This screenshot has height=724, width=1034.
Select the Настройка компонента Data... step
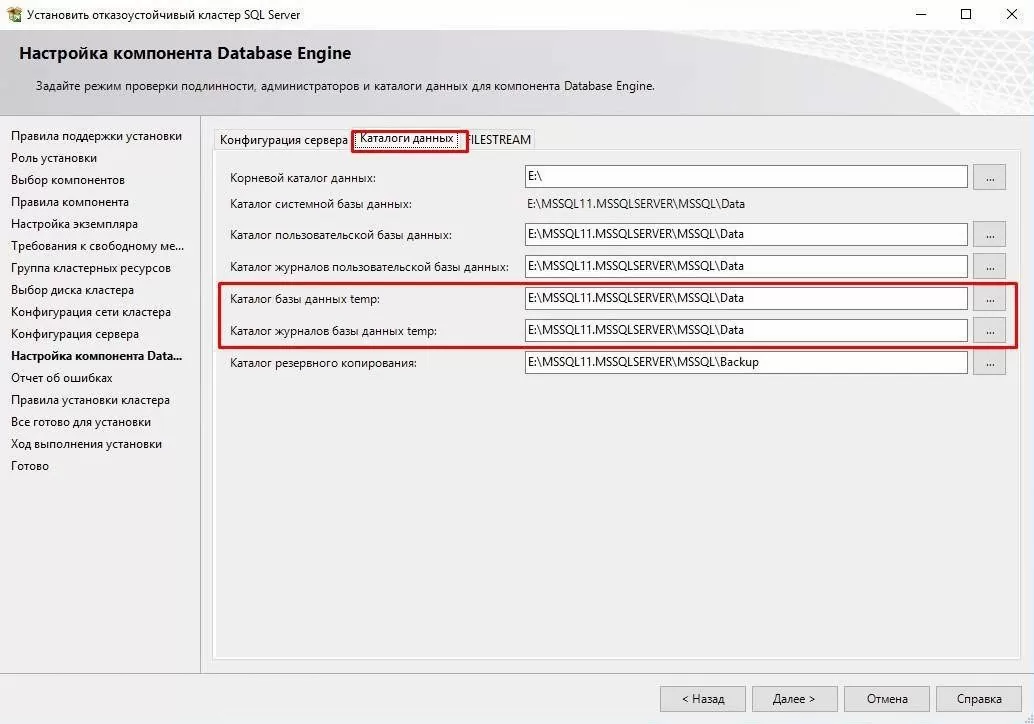pos(96,356)
